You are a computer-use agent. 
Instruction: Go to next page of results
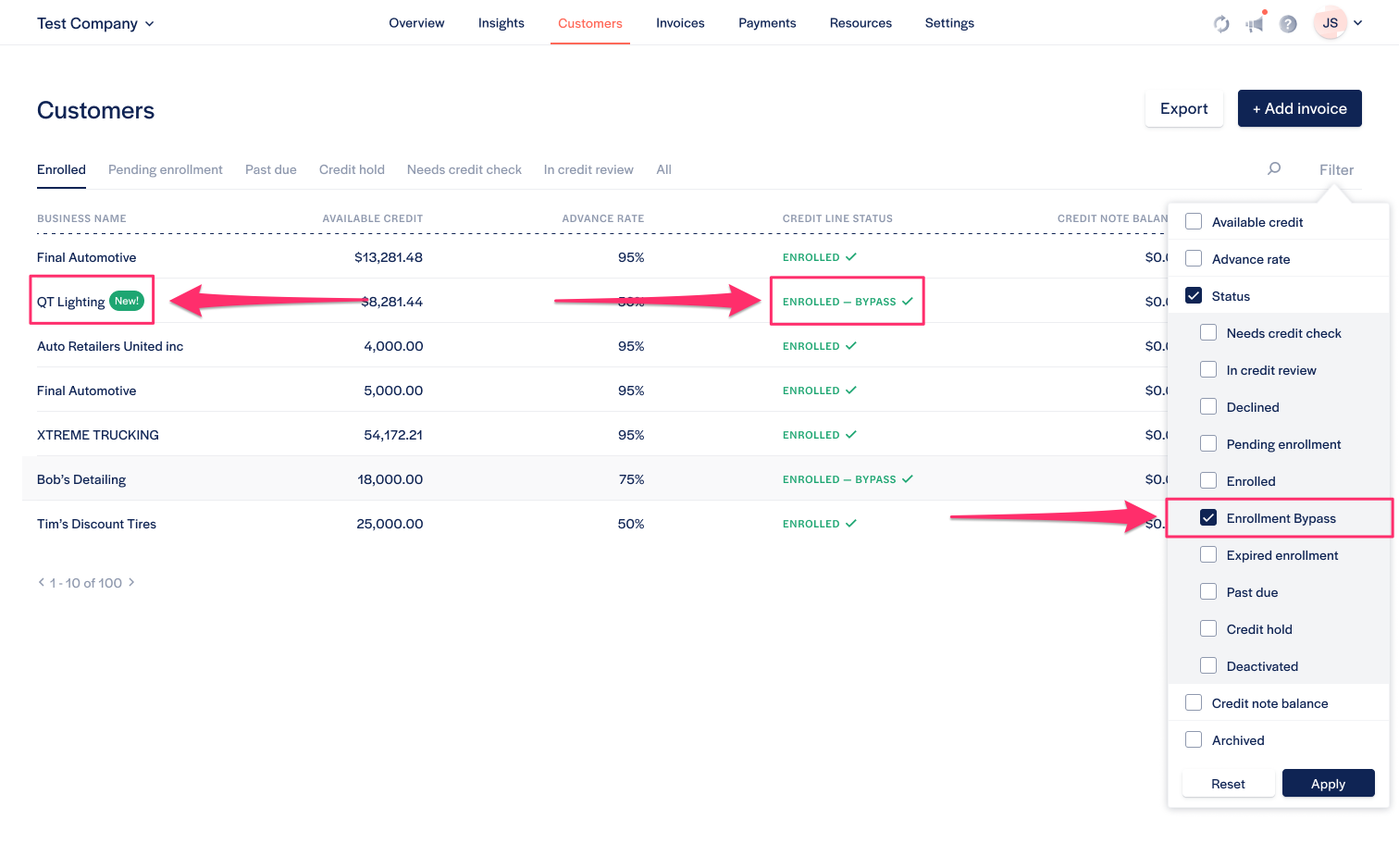[x=131, y=582]
